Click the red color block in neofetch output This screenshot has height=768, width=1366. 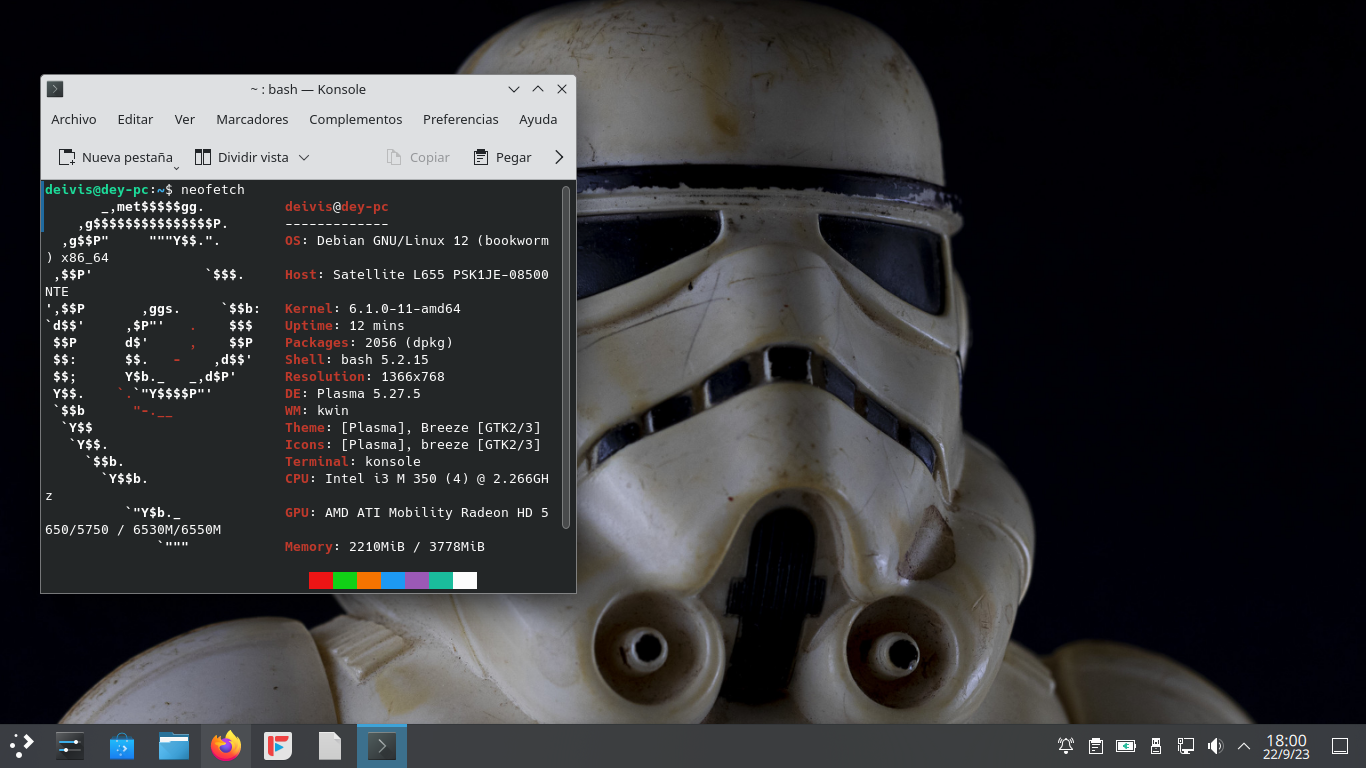point(321,580)
